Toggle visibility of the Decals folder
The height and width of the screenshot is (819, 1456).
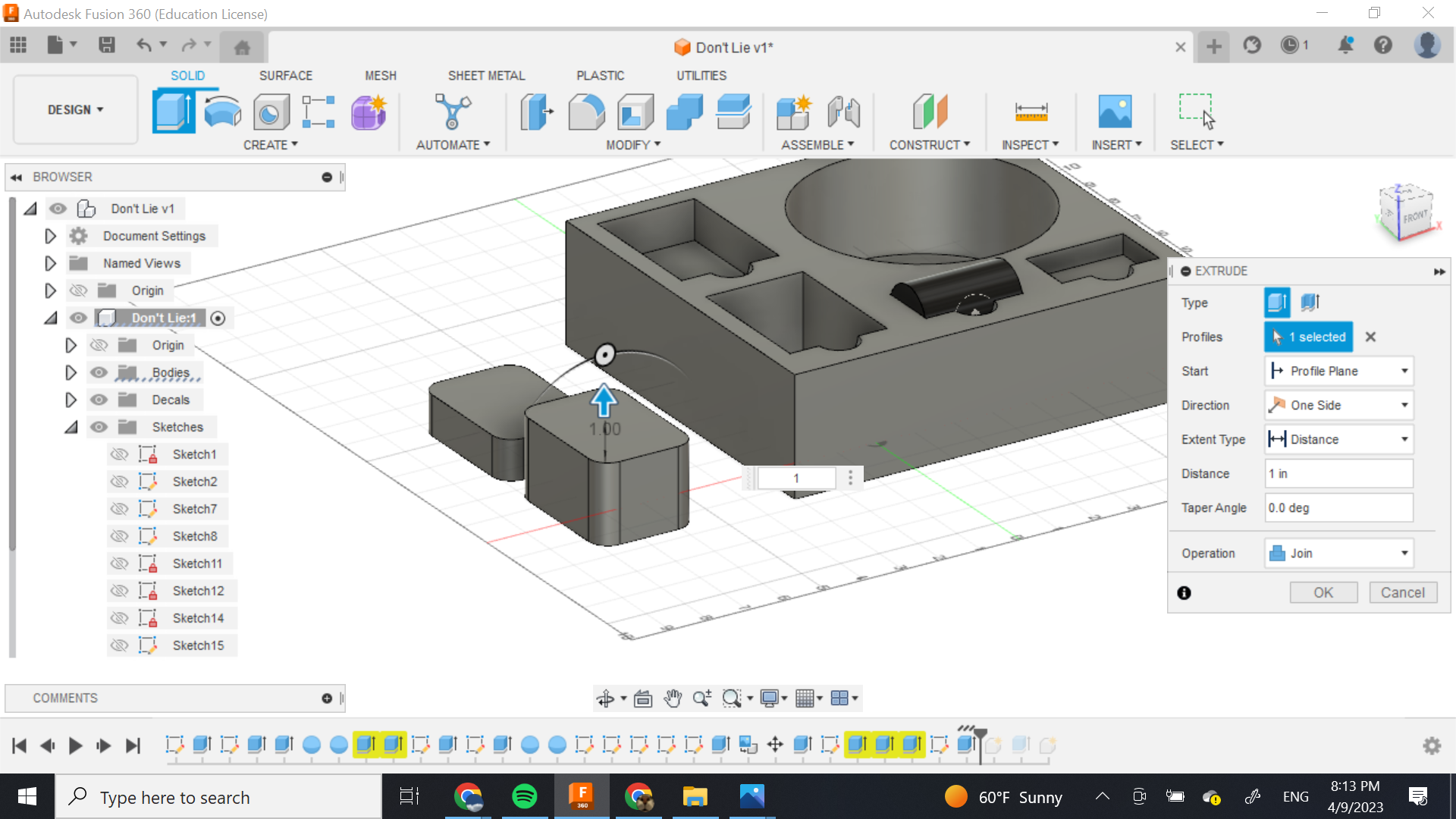click(99, 400)
